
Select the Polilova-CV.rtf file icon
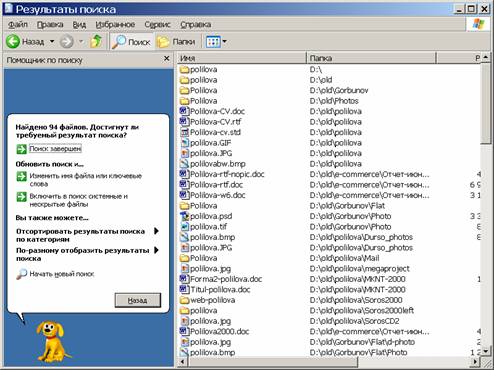[x=184, y=122]
